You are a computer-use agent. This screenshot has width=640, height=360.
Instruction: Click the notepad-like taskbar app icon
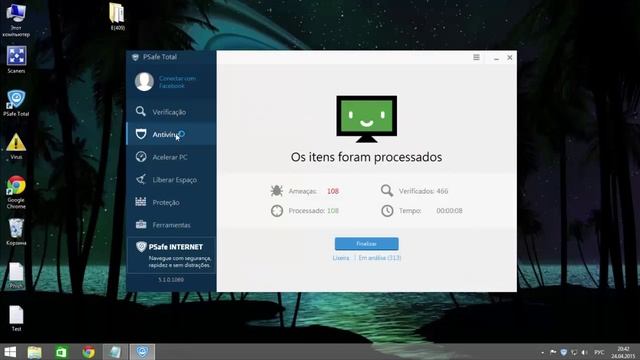pos(115,352)
